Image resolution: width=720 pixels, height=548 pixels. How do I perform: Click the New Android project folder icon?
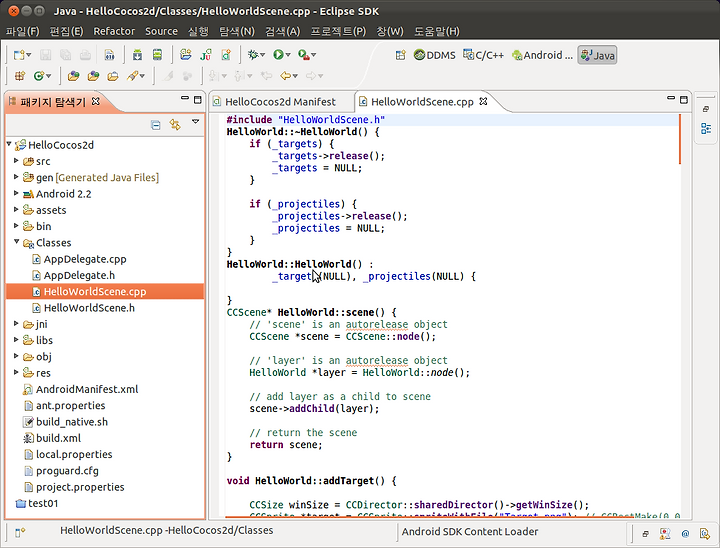(186, 55)
